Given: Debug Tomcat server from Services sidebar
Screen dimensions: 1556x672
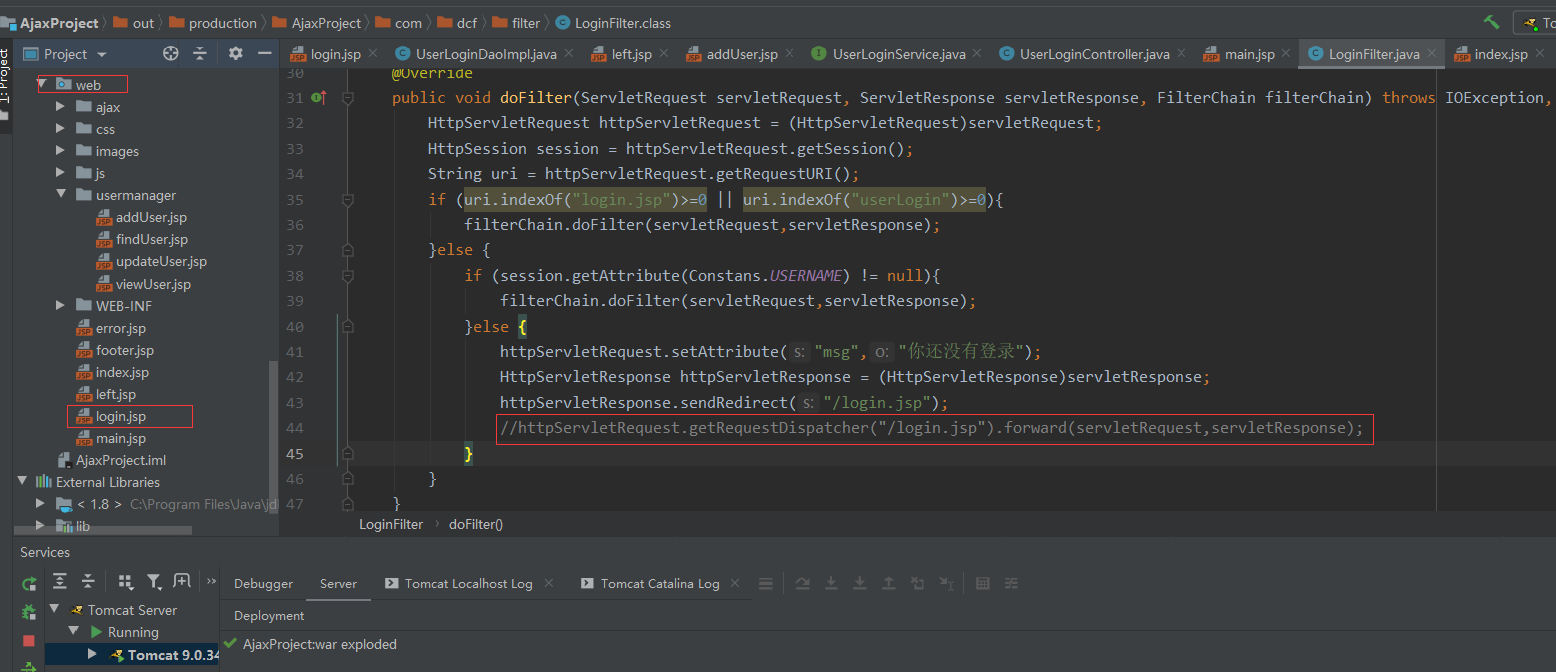Looking at the screenshot, I should pos(29,611).
